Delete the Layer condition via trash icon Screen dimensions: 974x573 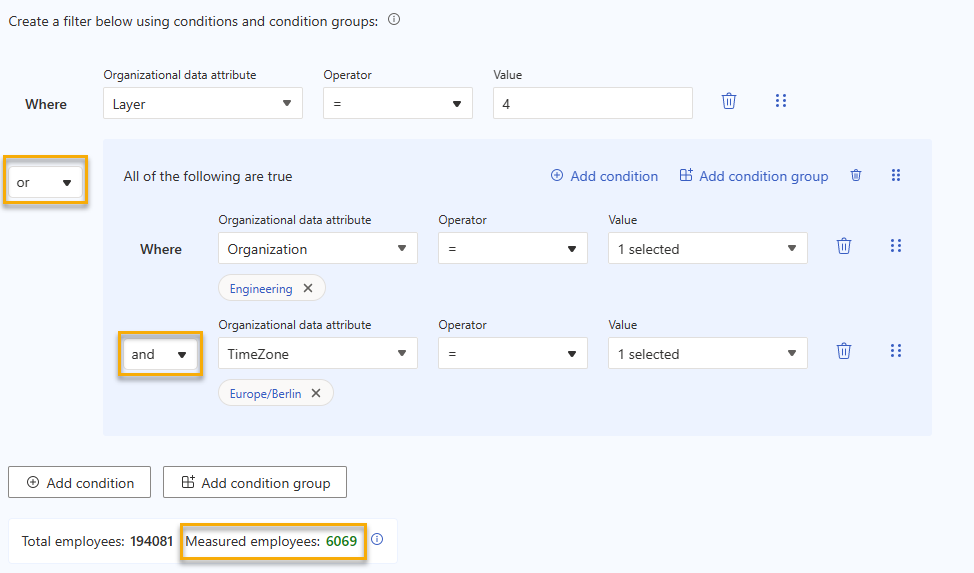click(x=729, y=101)
